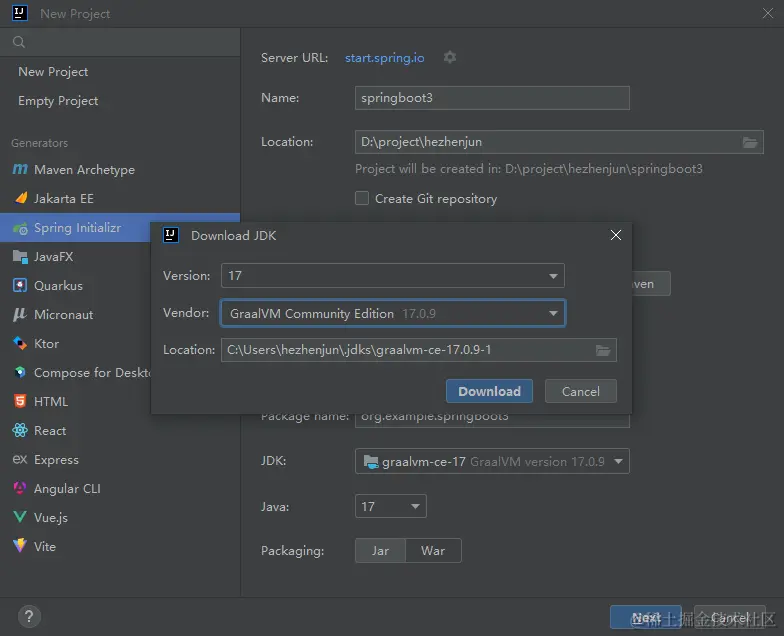
Task: Click the Angular CLI icon
Action: point(20,488)
